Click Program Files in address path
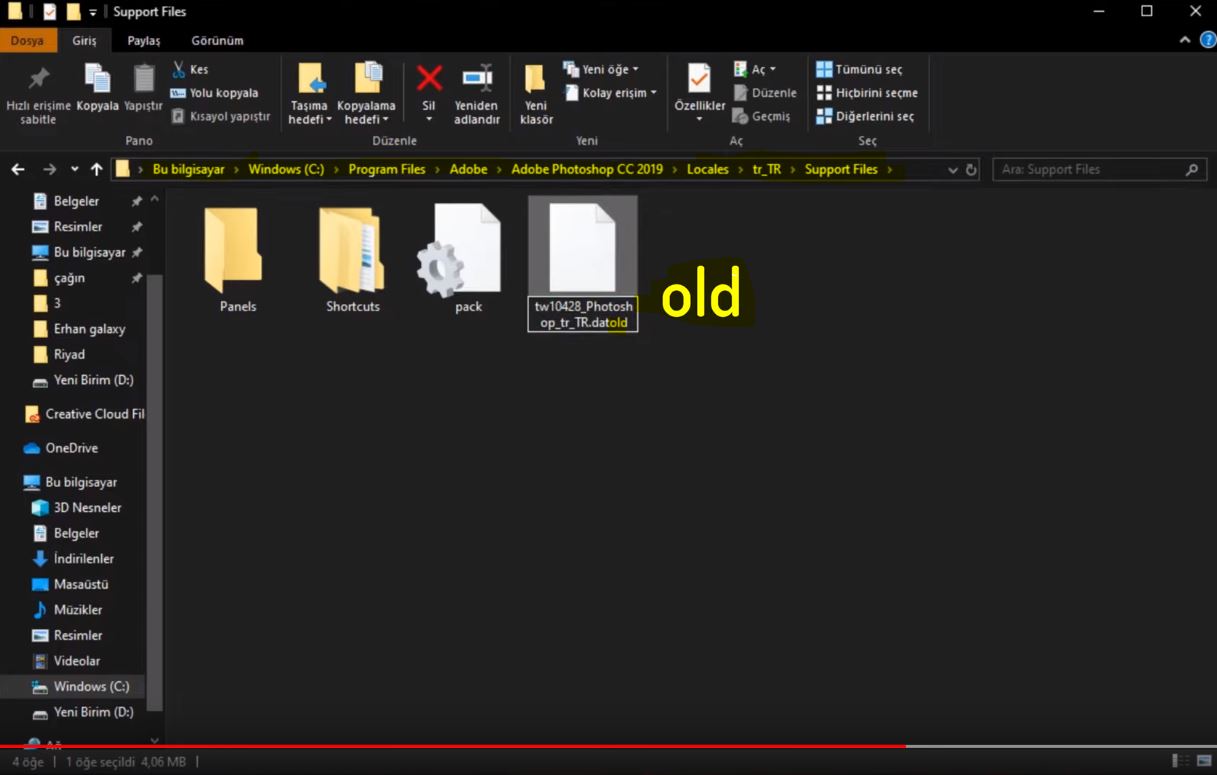Screen dimensions: 1217x775 click(387, 170)
